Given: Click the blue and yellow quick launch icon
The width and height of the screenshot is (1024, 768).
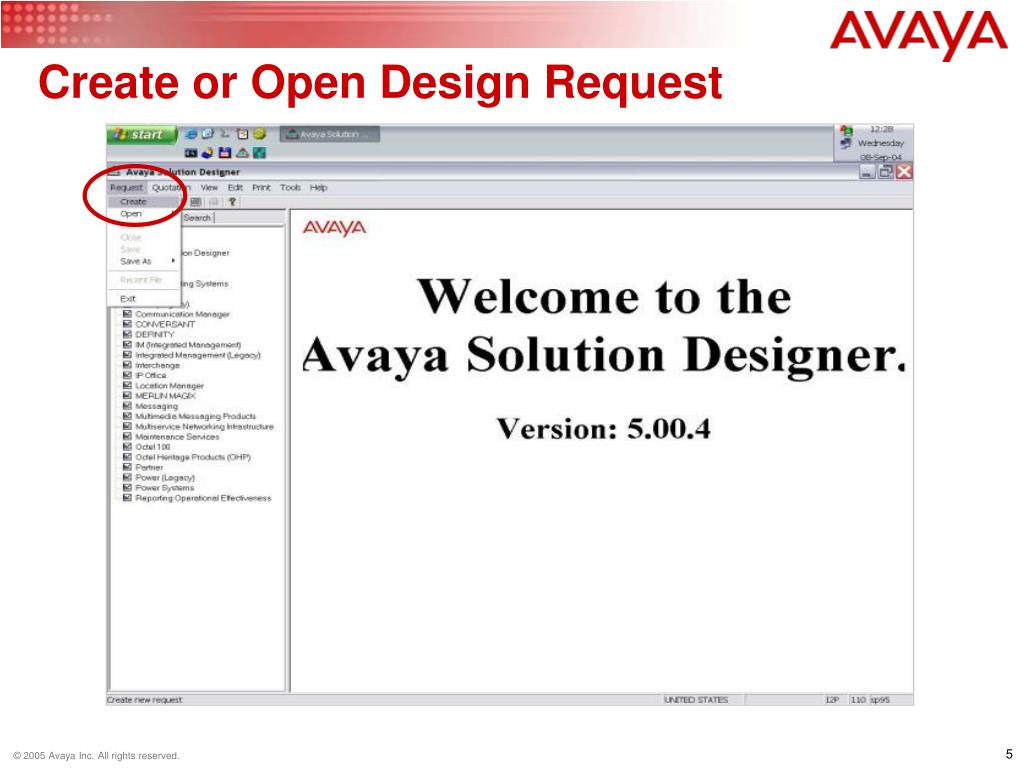Looking at the screenshot, I should pyautogui.click(x=207, y=153).
